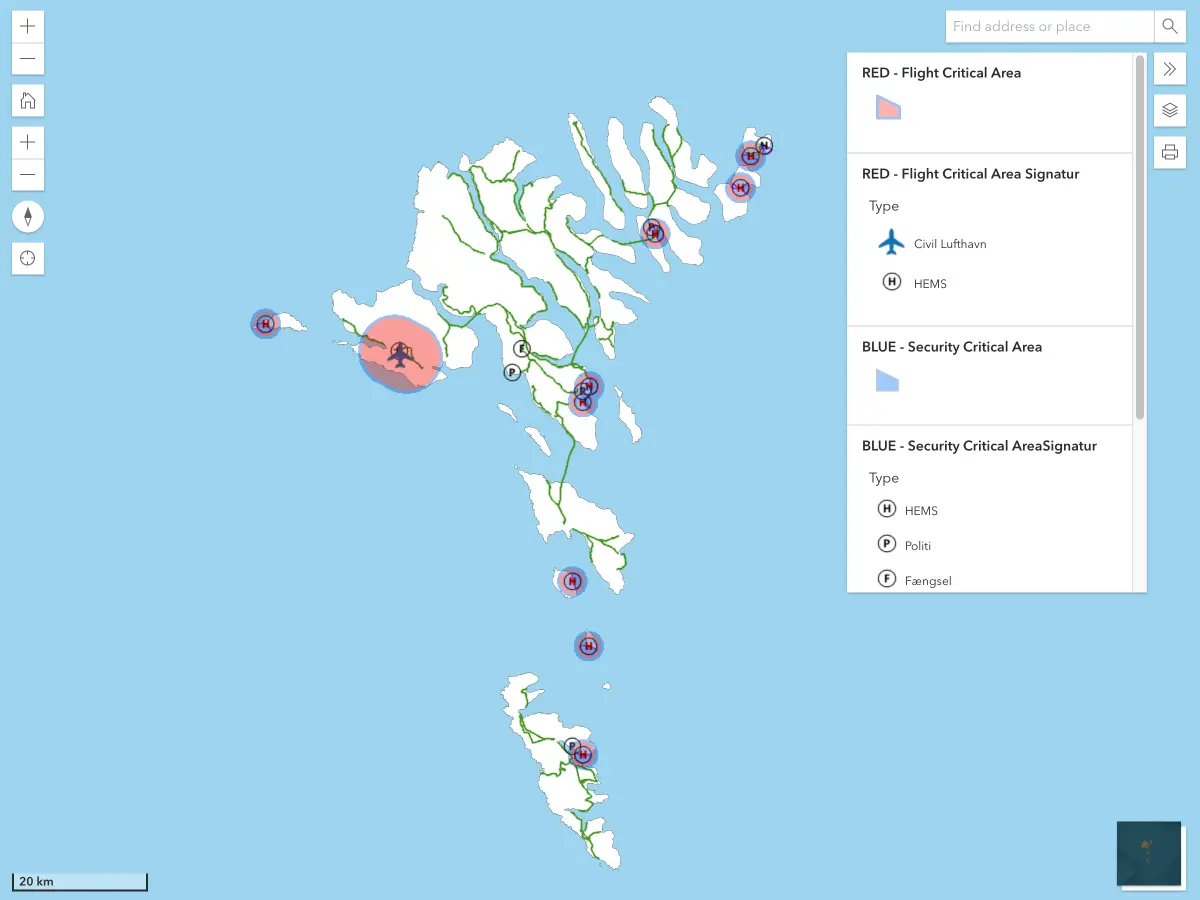Collapse the legend panel with double chevron
This screenshot has width=1200, height=900.
tap(1169, 68)
